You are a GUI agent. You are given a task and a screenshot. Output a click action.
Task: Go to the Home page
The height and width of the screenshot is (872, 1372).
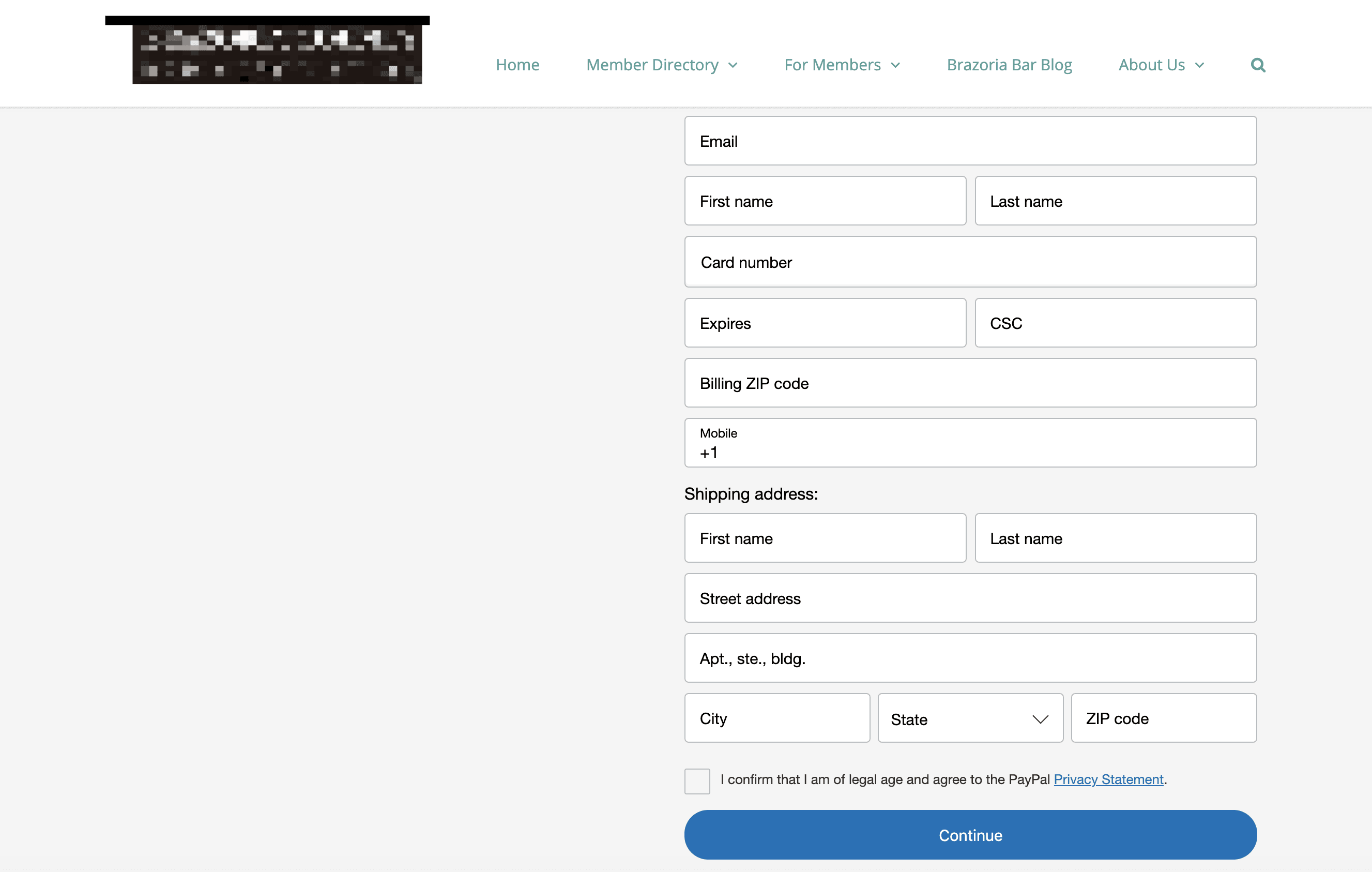click(517, 65)
